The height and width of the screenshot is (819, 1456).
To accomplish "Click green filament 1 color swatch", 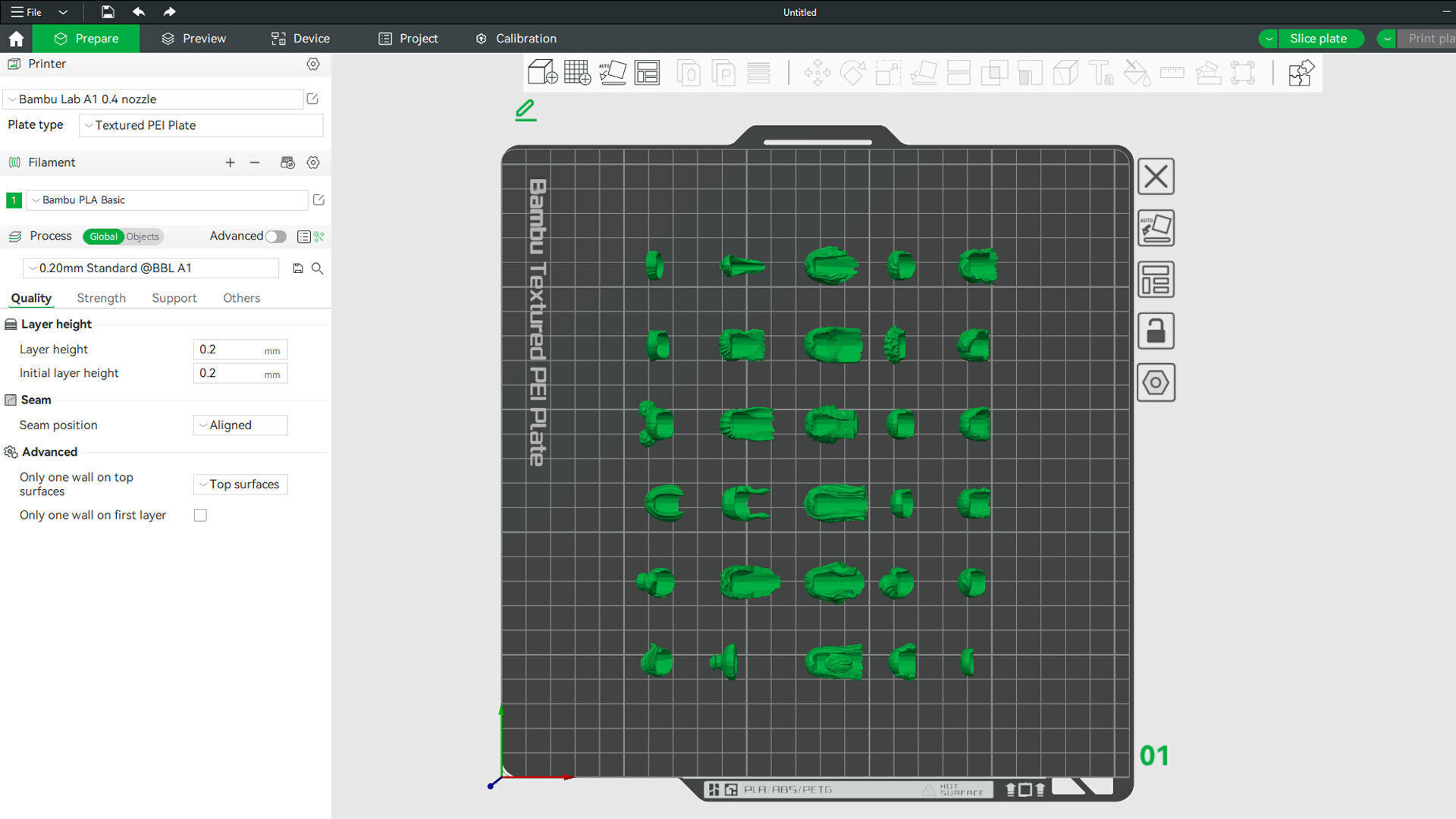I will coord(14,200).
